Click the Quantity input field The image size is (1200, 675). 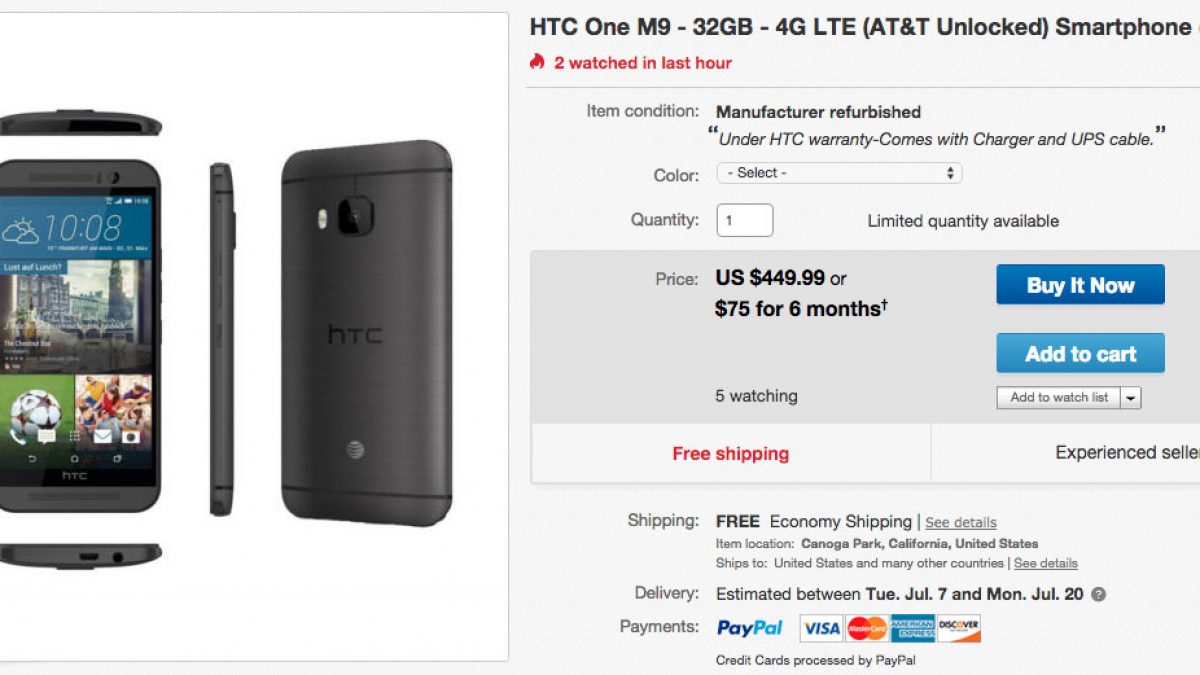coord(744,220)
